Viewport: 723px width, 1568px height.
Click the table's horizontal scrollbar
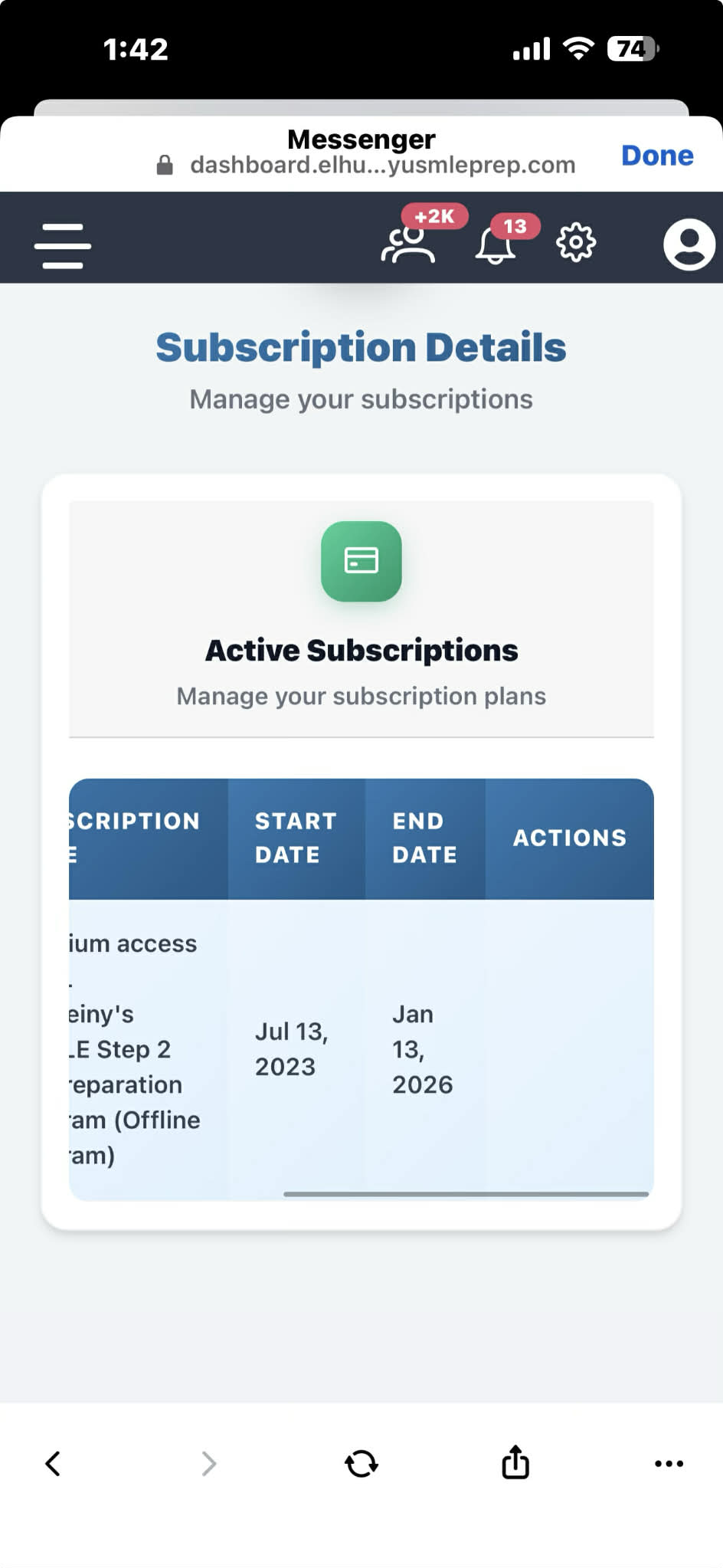466,1193
